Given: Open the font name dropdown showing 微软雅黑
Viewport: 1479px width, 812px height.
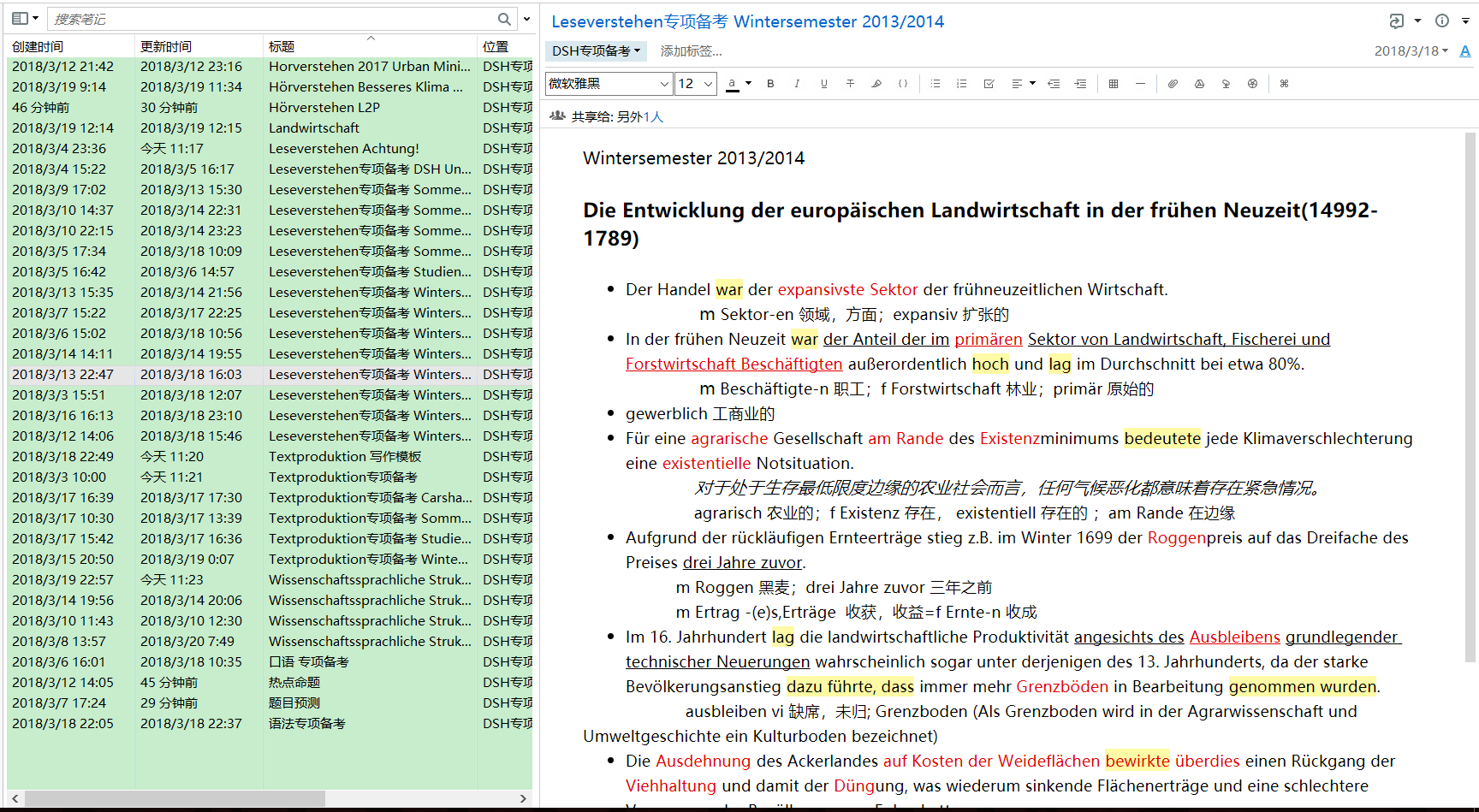Looking at the screenshot, I should 609,84.
